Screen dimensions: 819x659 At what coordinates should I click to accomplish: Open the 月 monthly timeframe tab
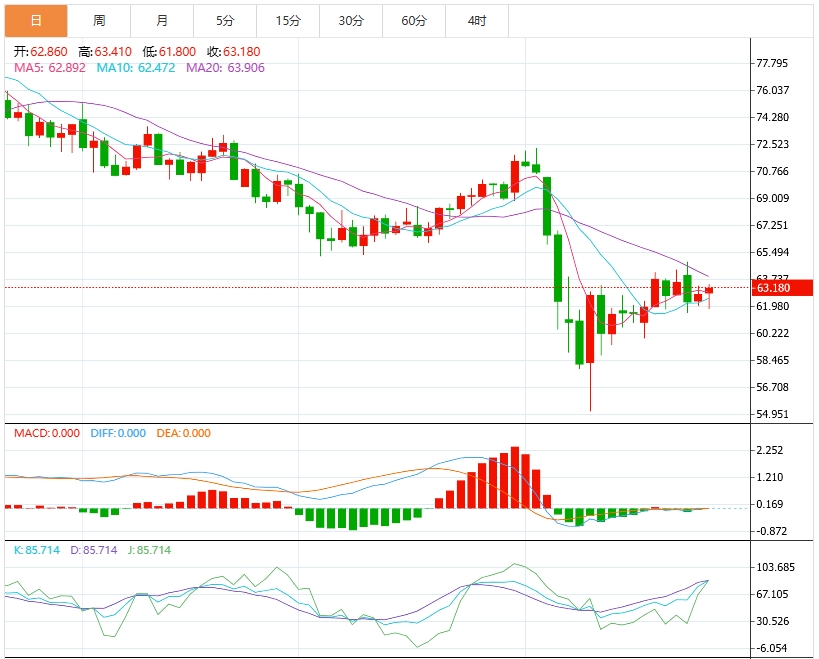point(162,20)
